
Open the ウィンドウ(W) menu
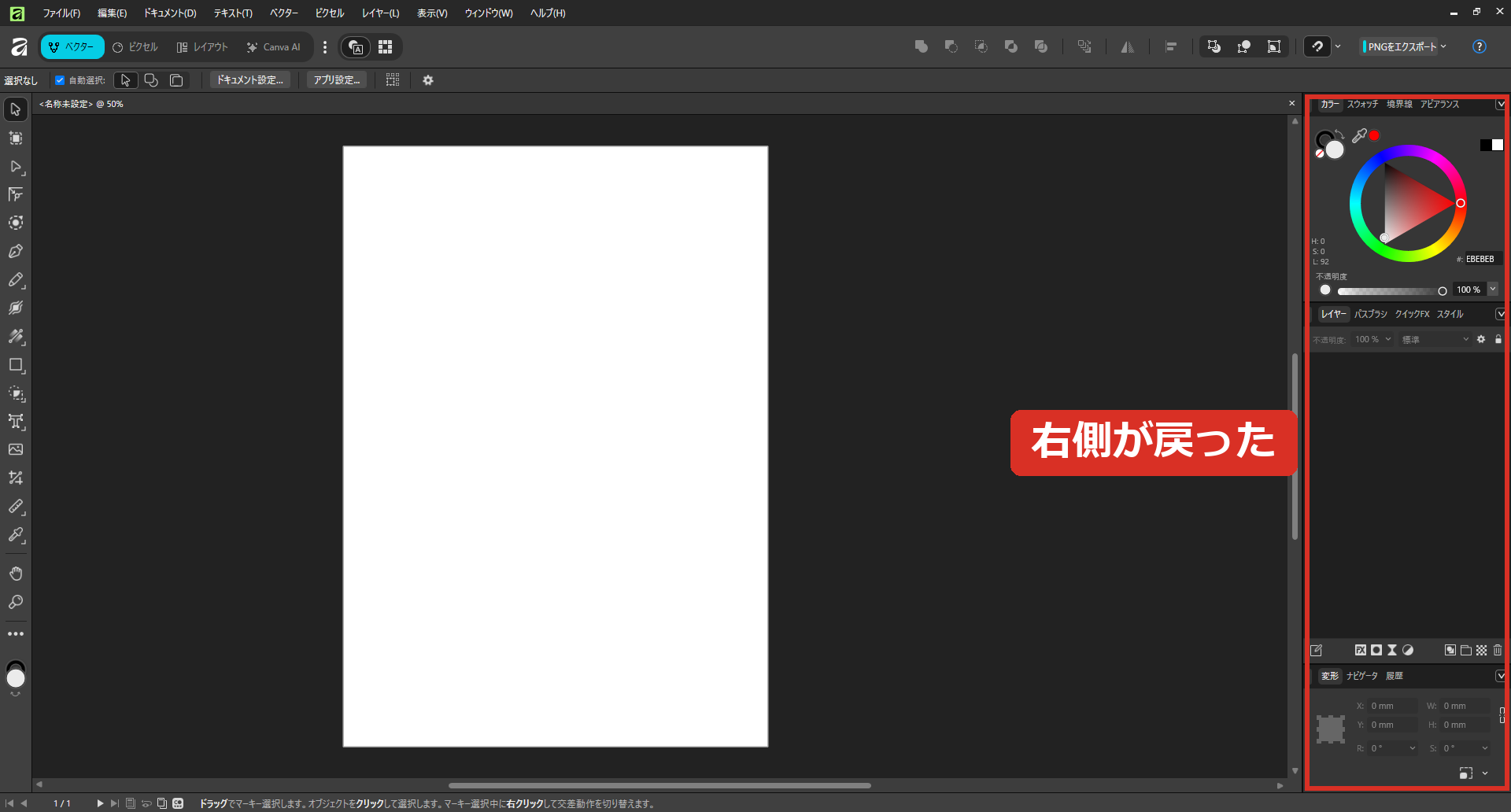[x=489, y=13]
